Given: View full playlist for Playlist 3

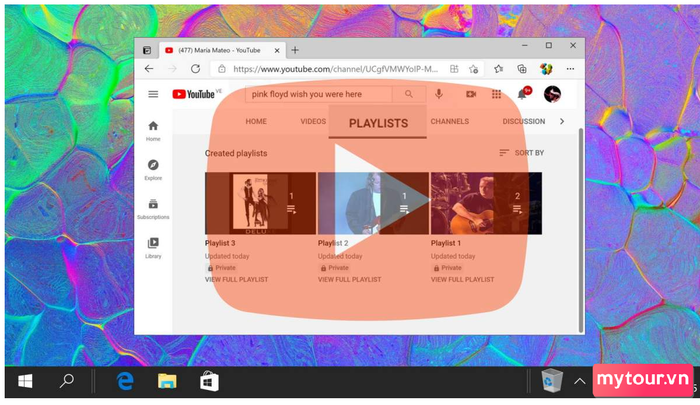Looking at the screenshot, I should click(x=237, y=280).
